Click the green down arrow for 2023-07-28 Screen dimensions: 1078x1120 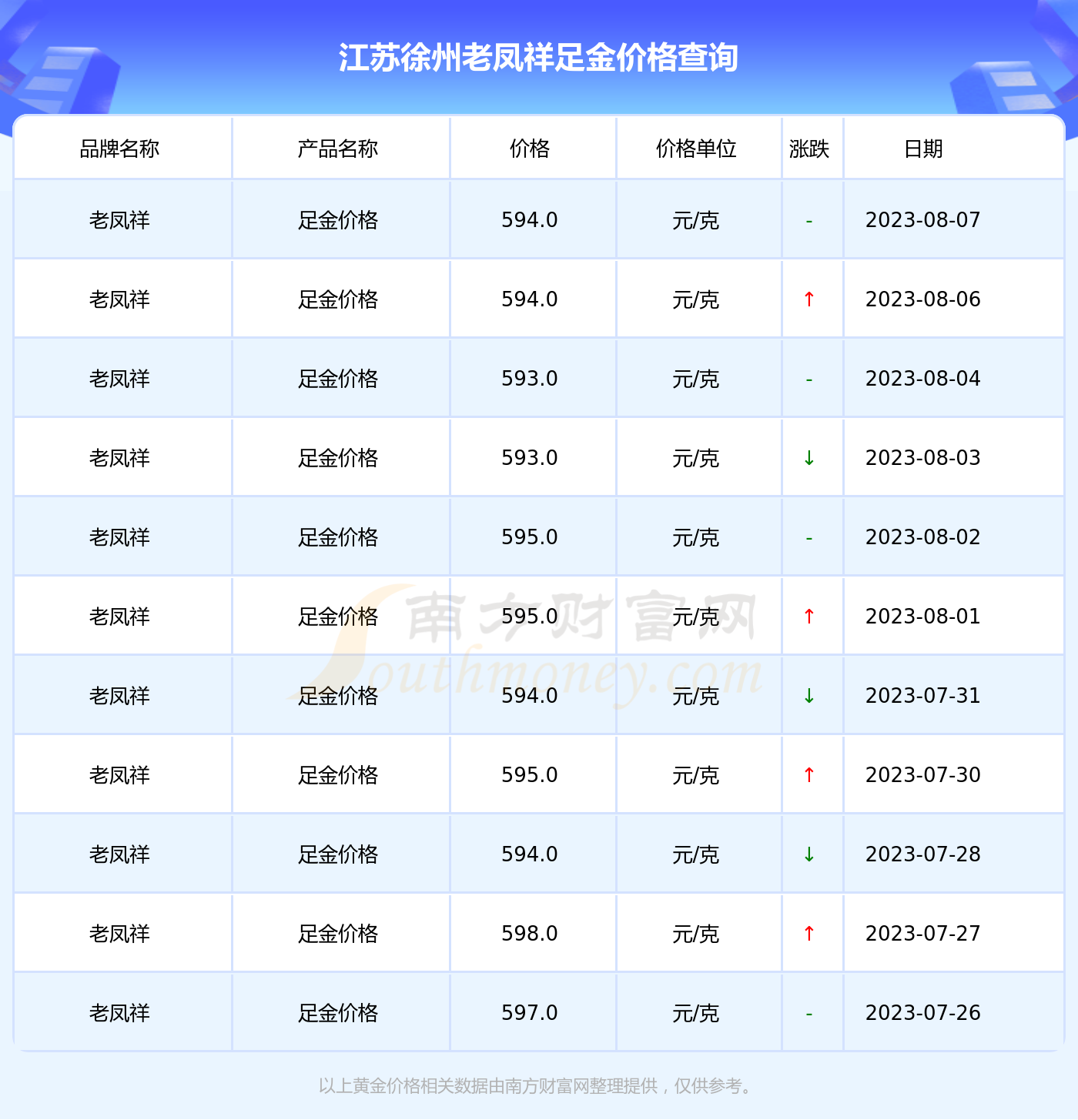[x=809, y=854]
